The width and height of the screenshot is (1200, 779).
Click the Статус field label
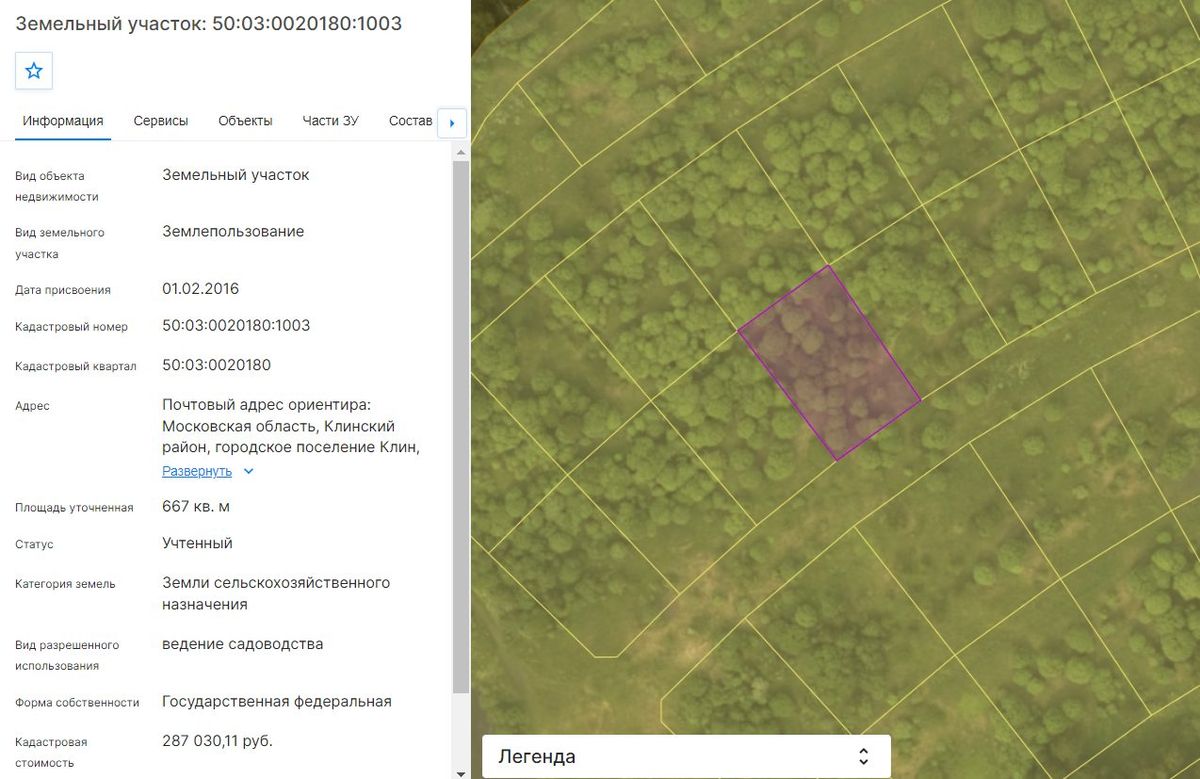(x=34, y=544)
